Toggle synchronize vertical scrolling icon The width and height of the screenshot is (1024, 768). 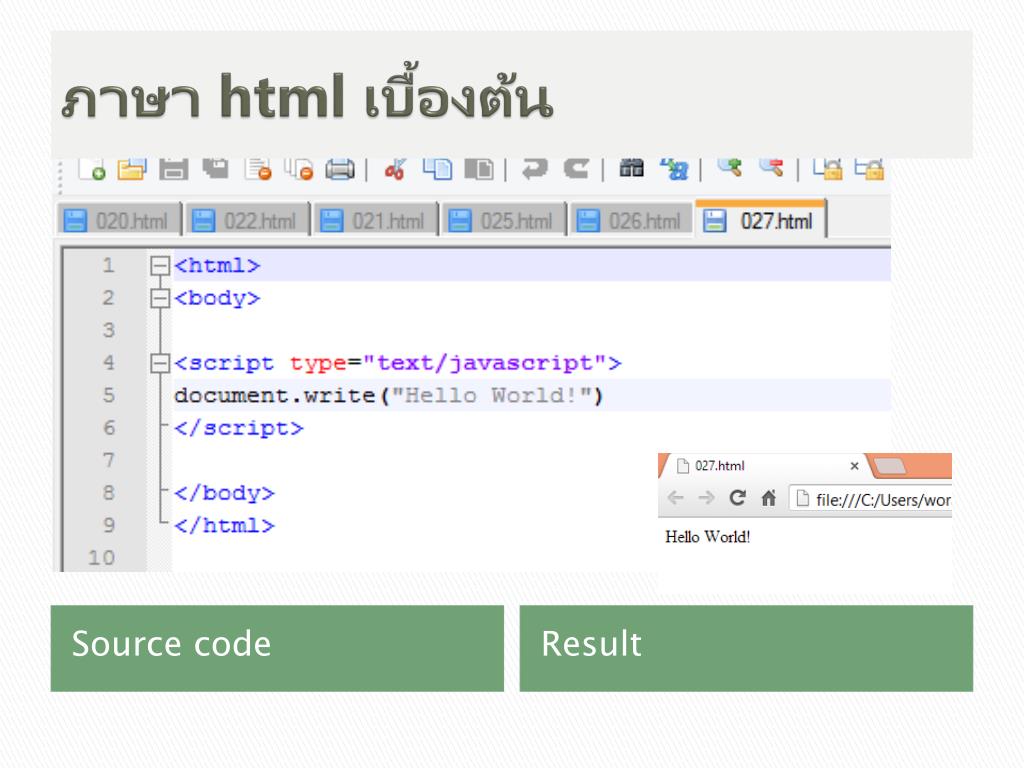(827, 169)
